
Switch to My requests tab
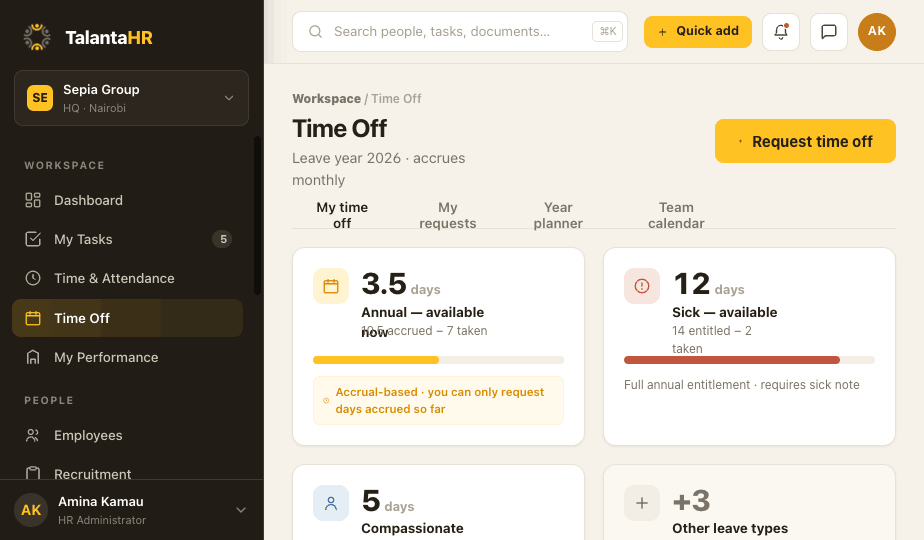point(447,215)
